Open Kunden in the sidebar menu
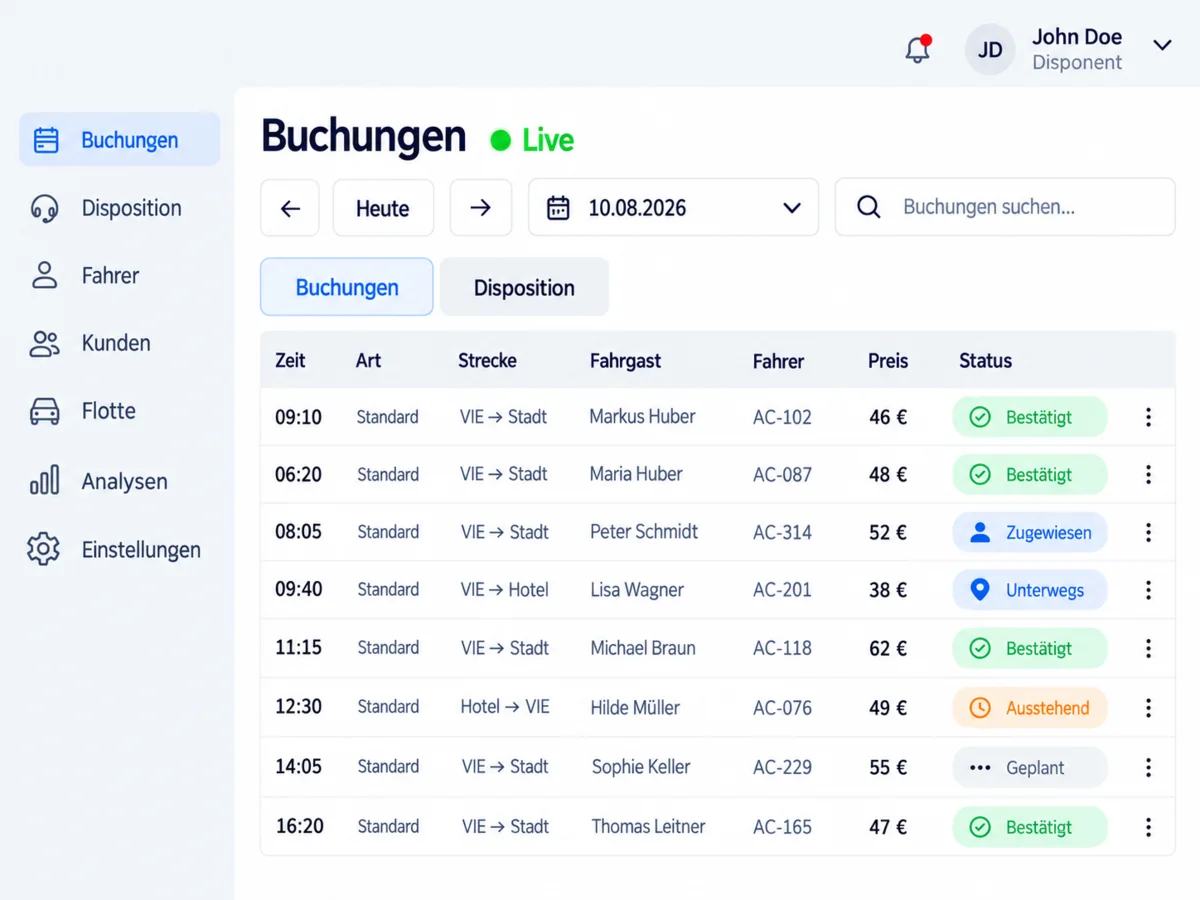 click(x=120, y=343)
